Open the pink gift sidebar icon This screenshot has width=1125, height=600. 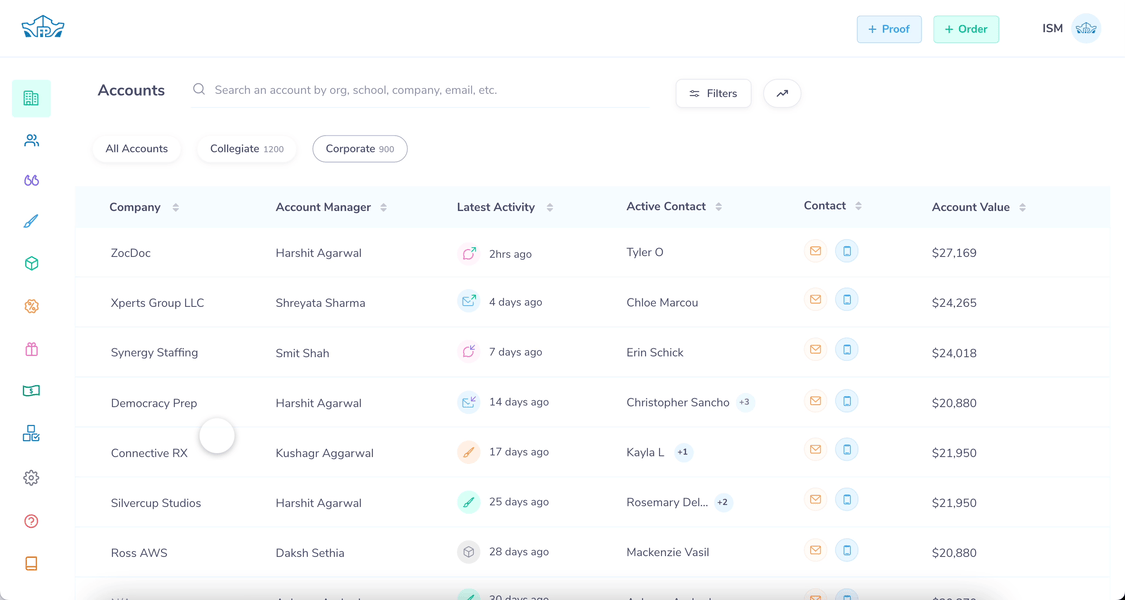[31, 349]
